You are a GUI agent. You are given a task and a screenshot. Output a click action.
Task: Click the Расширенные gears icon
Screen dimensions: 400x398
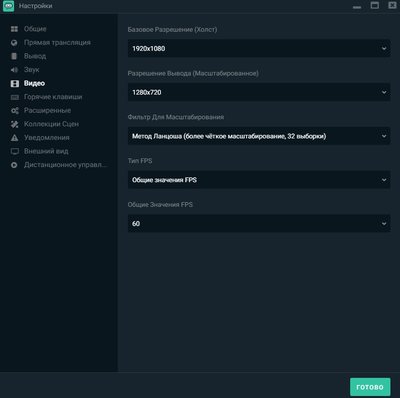click(x=15, y=111)
